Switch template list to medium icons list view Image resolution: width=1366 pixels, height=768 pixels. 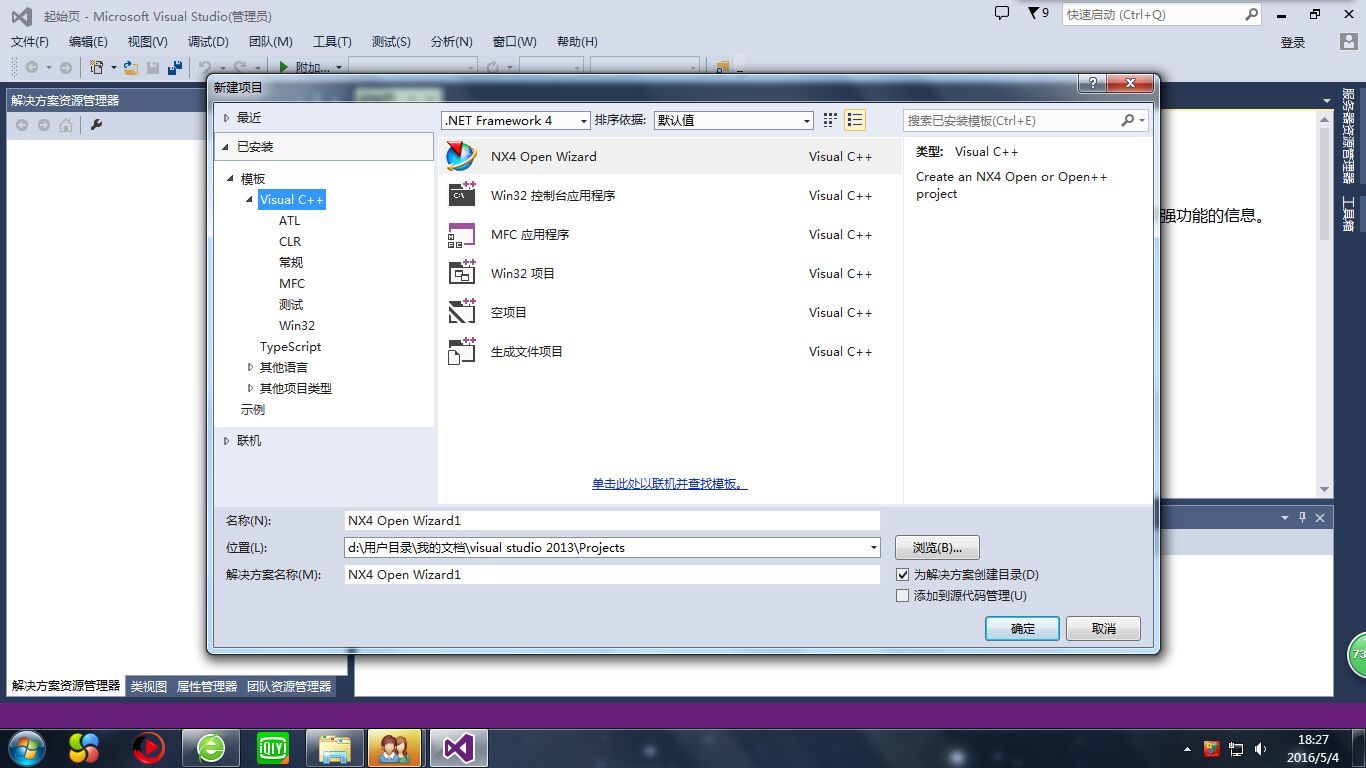point(855,120)
